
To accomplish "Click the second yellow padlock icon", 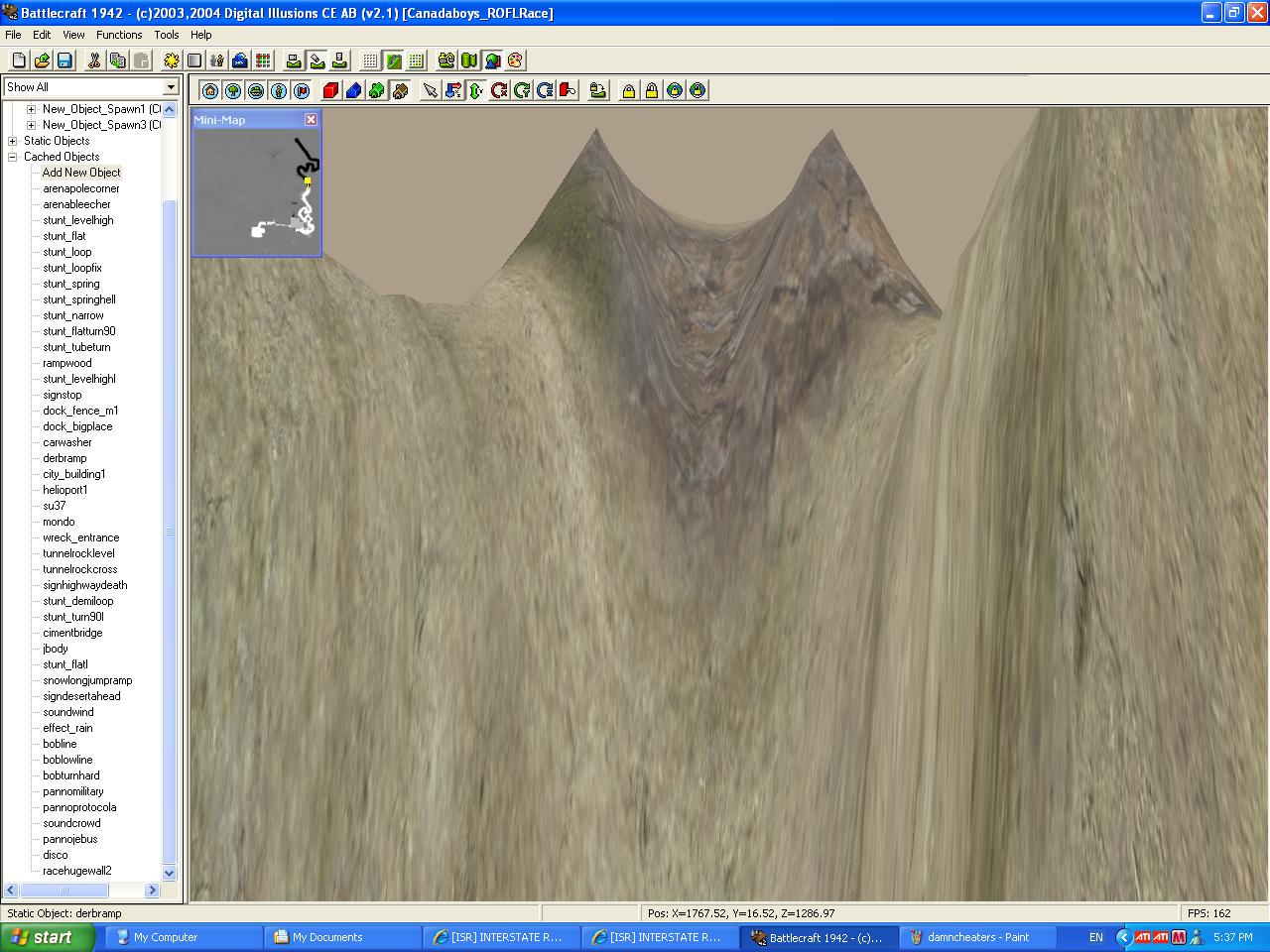I will (652, 90).
